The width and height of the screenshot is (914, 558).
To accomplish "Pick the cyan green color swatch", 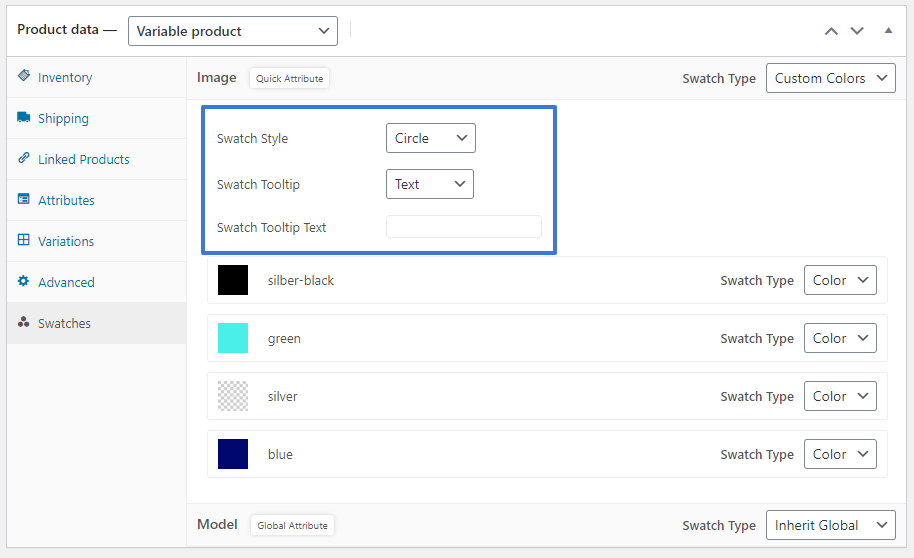I will pyautogui.click(x=233, y=338).
